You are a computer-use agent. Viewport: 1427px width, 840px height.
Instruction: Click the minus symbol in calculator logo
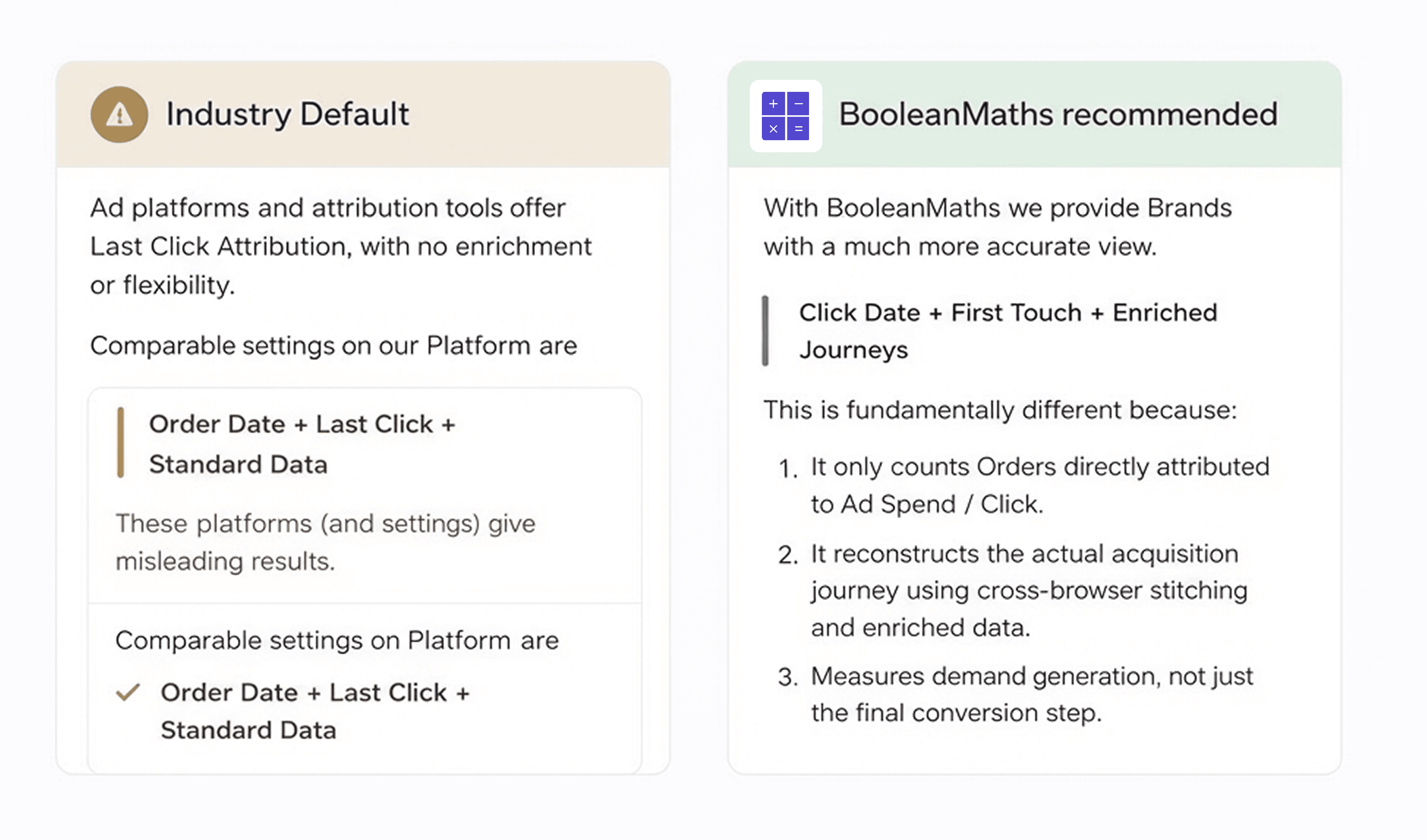tap(798, 104)
